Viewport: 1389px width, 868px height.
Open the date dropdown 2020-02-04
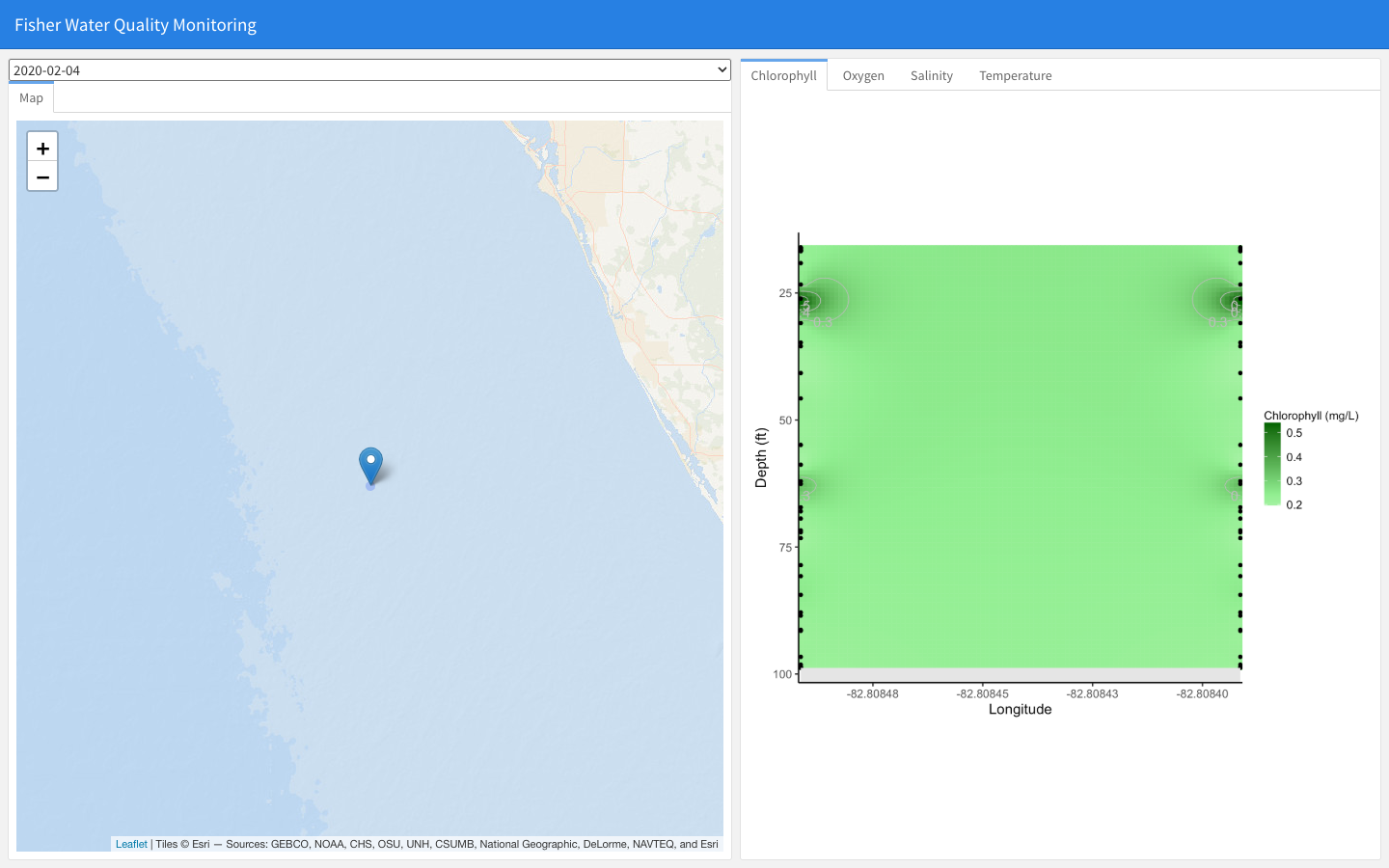pyautogui.click(x=369, y=70)
